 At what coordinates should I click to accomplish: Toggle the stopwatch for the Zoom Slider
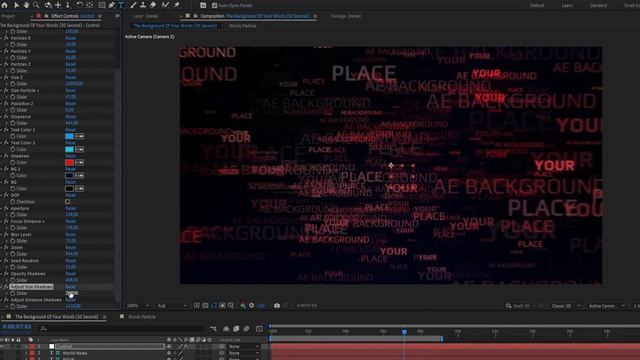tap(13, 254)
